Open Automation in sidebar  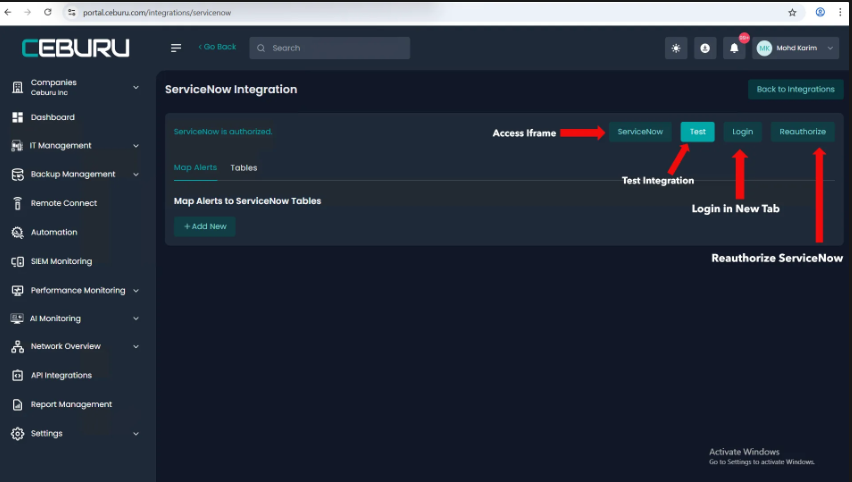[54, 233]
